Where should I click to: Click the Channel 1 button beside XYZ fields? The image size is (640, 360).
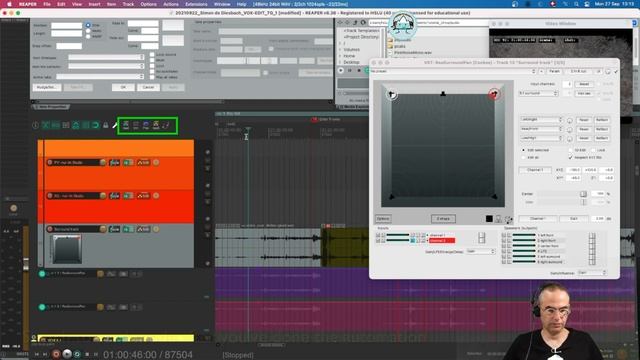tap(535, 170)
